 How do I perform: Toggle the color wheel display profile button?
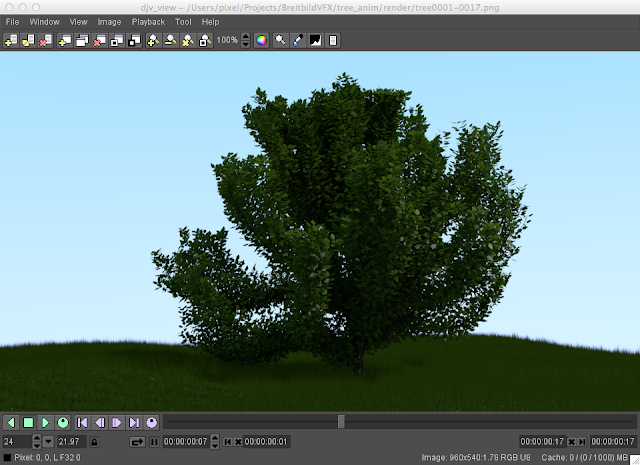[262, 40]
